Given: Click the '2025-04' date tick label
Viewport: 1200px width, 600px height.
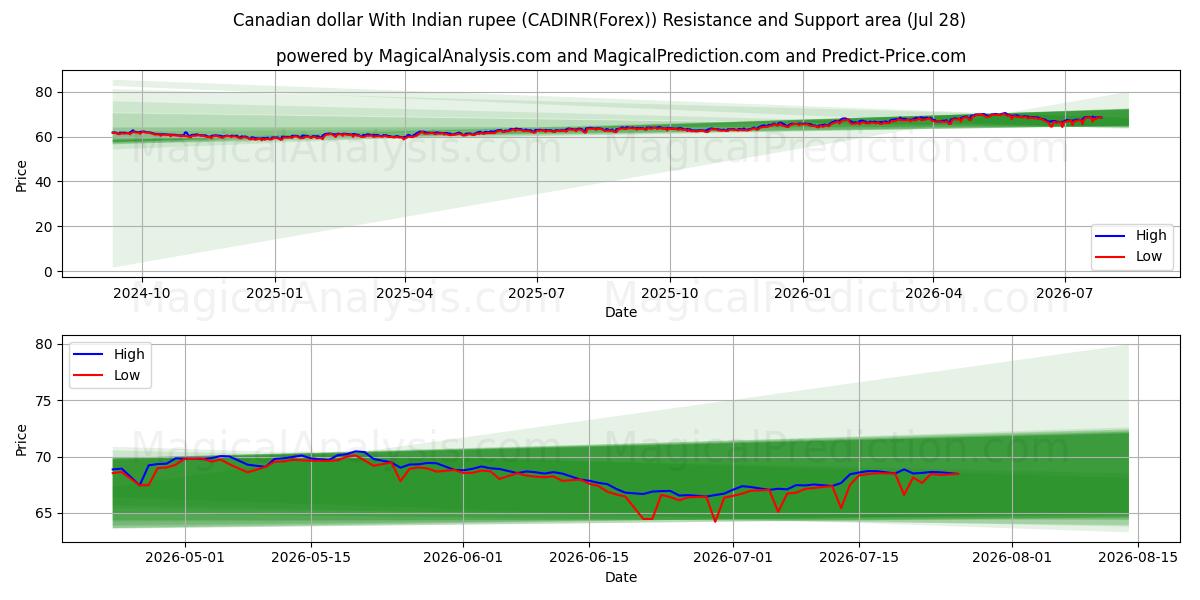Looking at the screenshot, I should coord(404,293).
